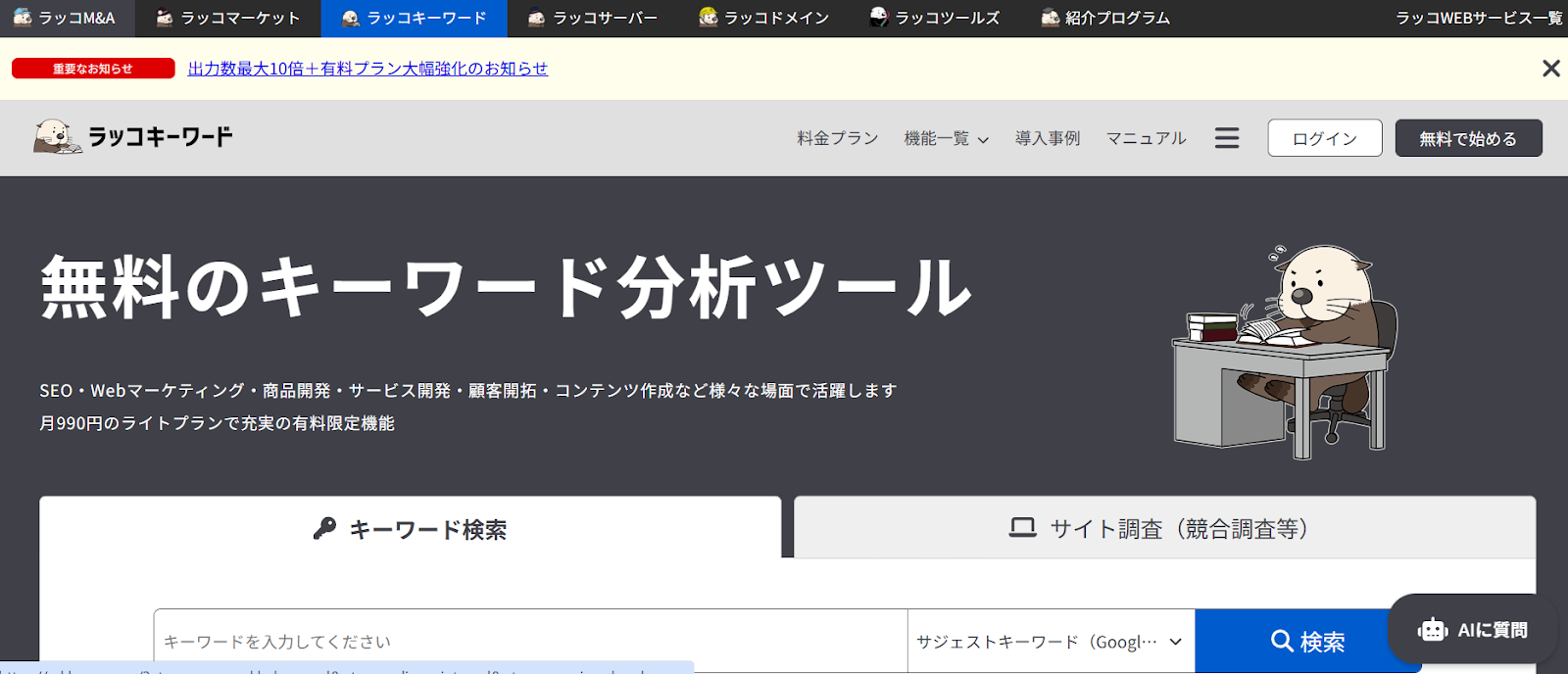Click the 無料で始める button
The image size is (1568, 674).
(1468, 138)
